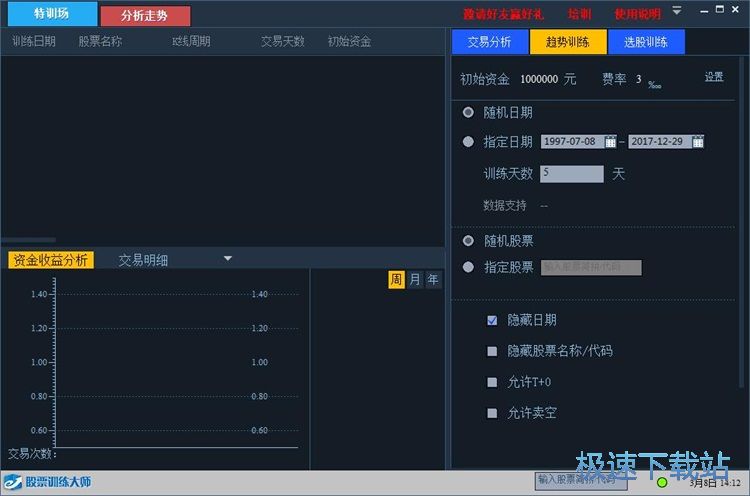Enable 隐藏股票名称/代码 checkbox
This screenshot has height=496, width=750.
click(x=492, y=352)
